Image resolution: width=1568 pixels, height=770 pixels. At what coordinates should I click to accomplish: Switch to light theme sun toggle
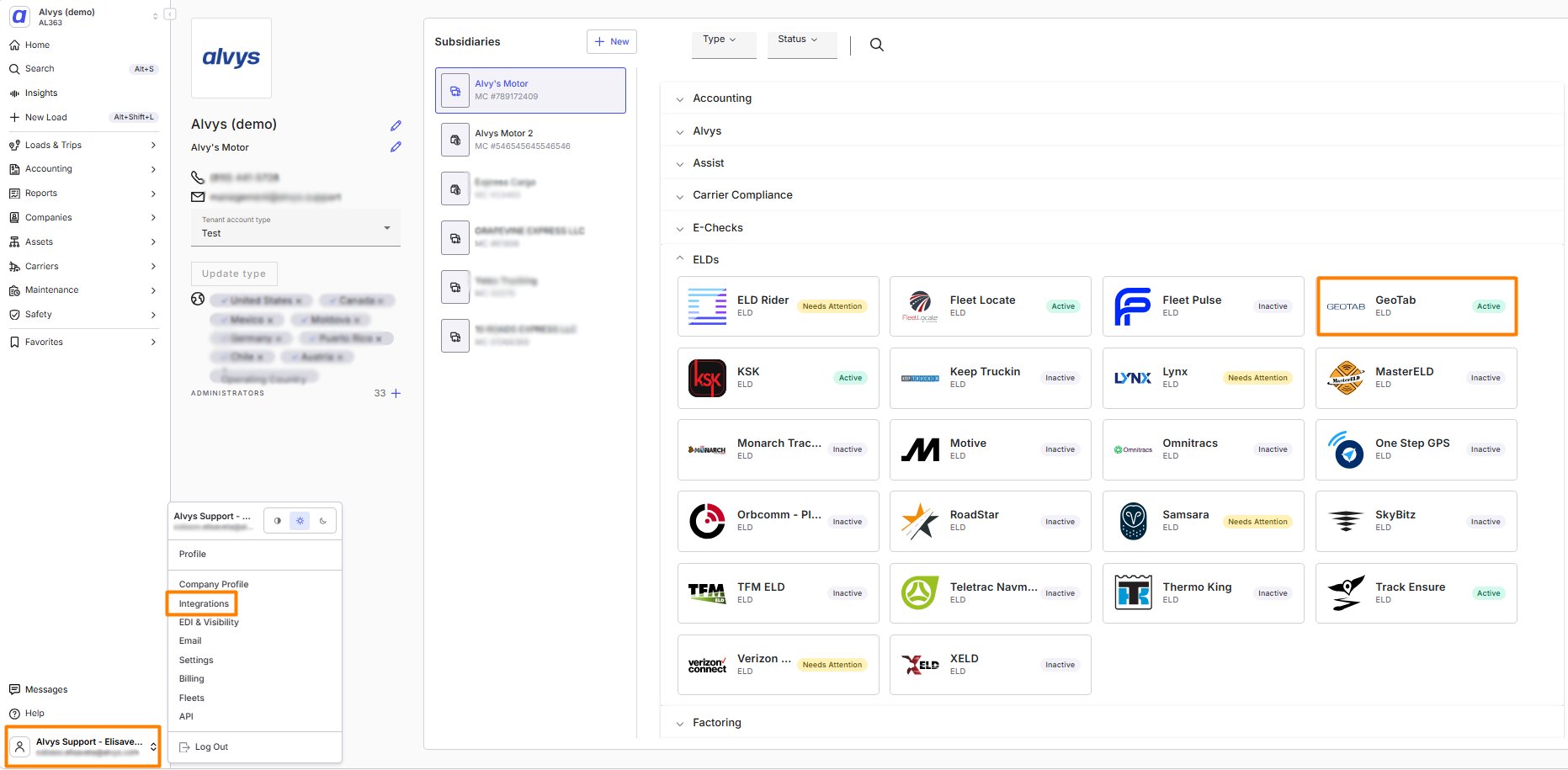(x=300, y=521)
